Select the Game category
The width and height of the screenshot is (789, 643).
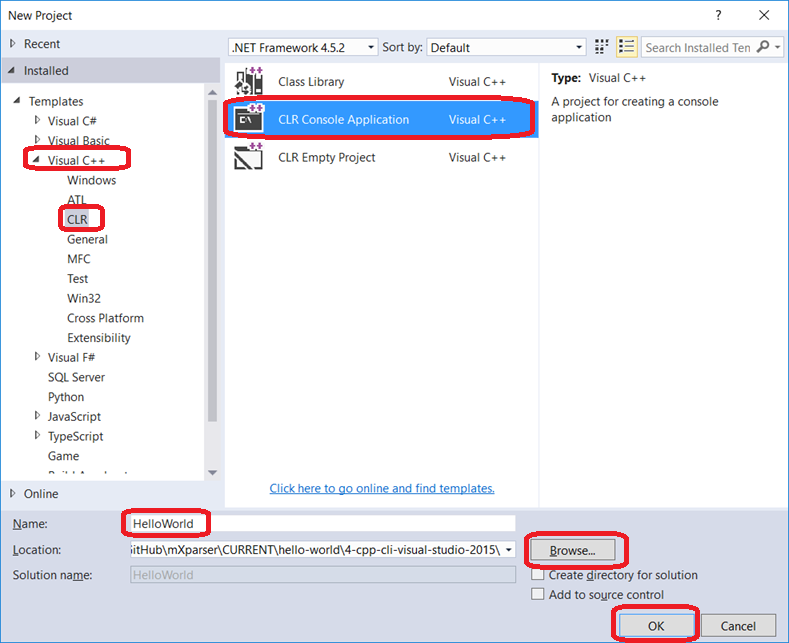point(63,456)
